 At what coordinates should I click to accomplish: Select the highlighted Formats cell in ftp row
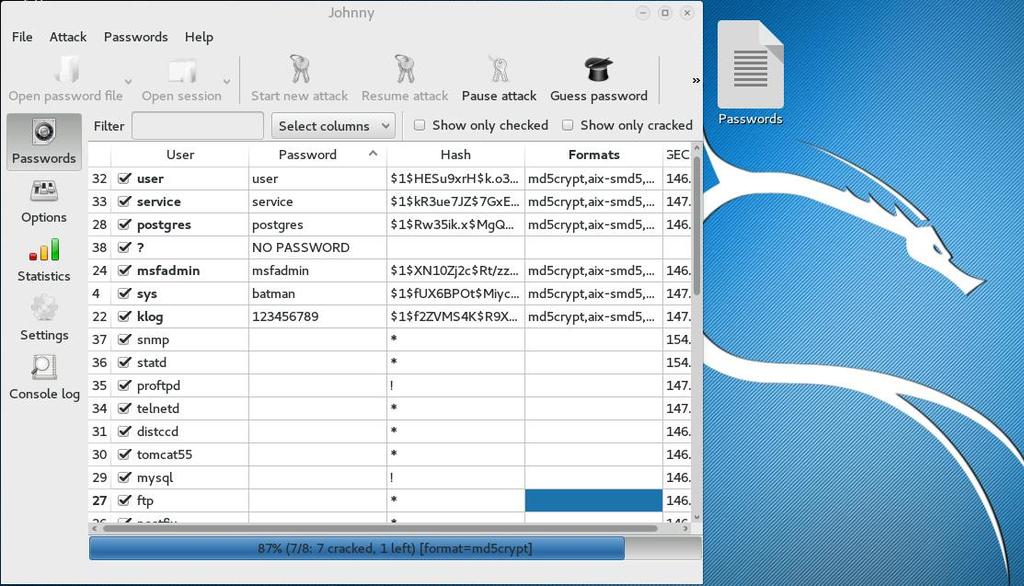click(594, 500)
